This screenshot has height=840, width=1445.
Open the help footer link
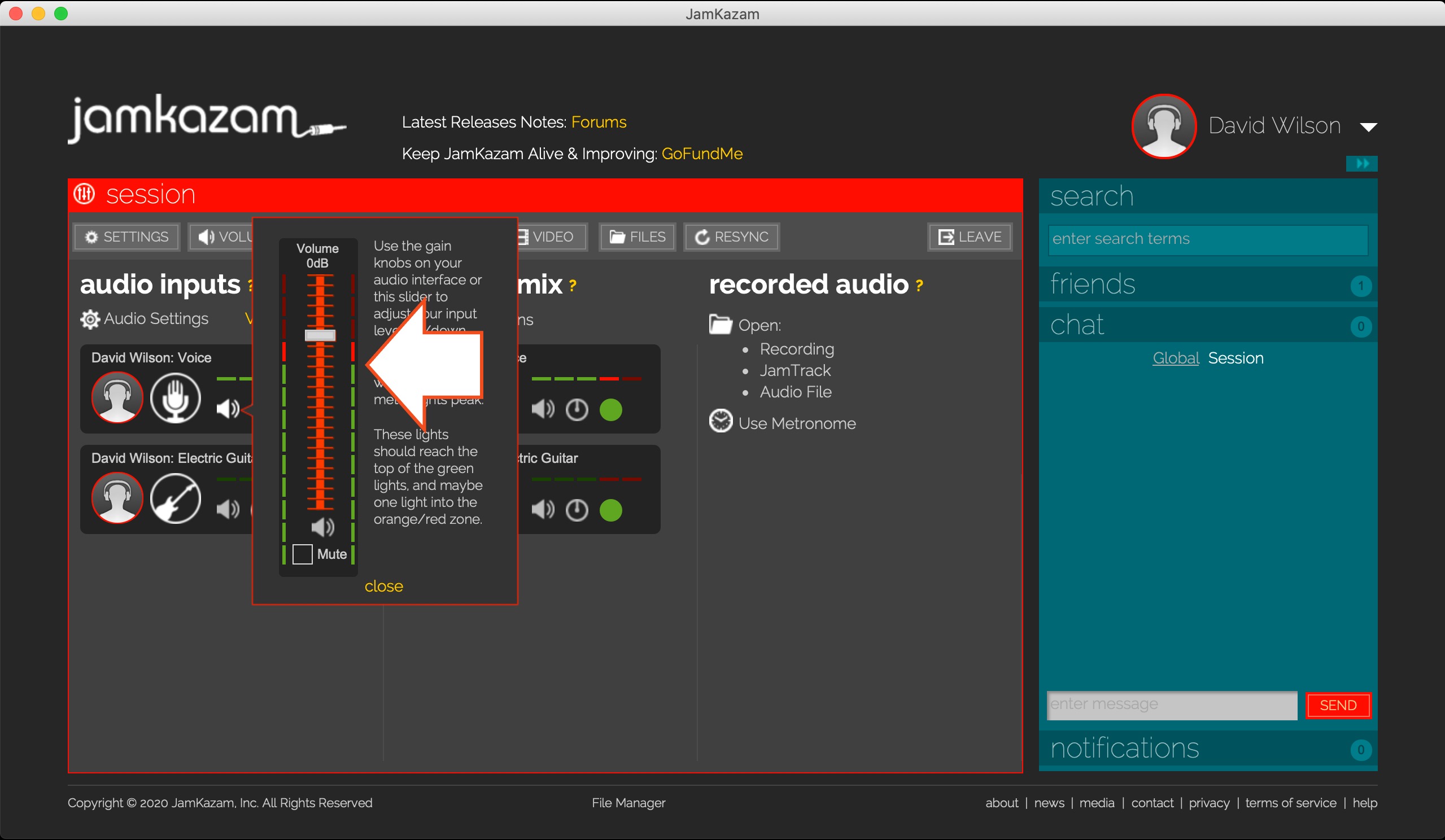click(1365, 803)
